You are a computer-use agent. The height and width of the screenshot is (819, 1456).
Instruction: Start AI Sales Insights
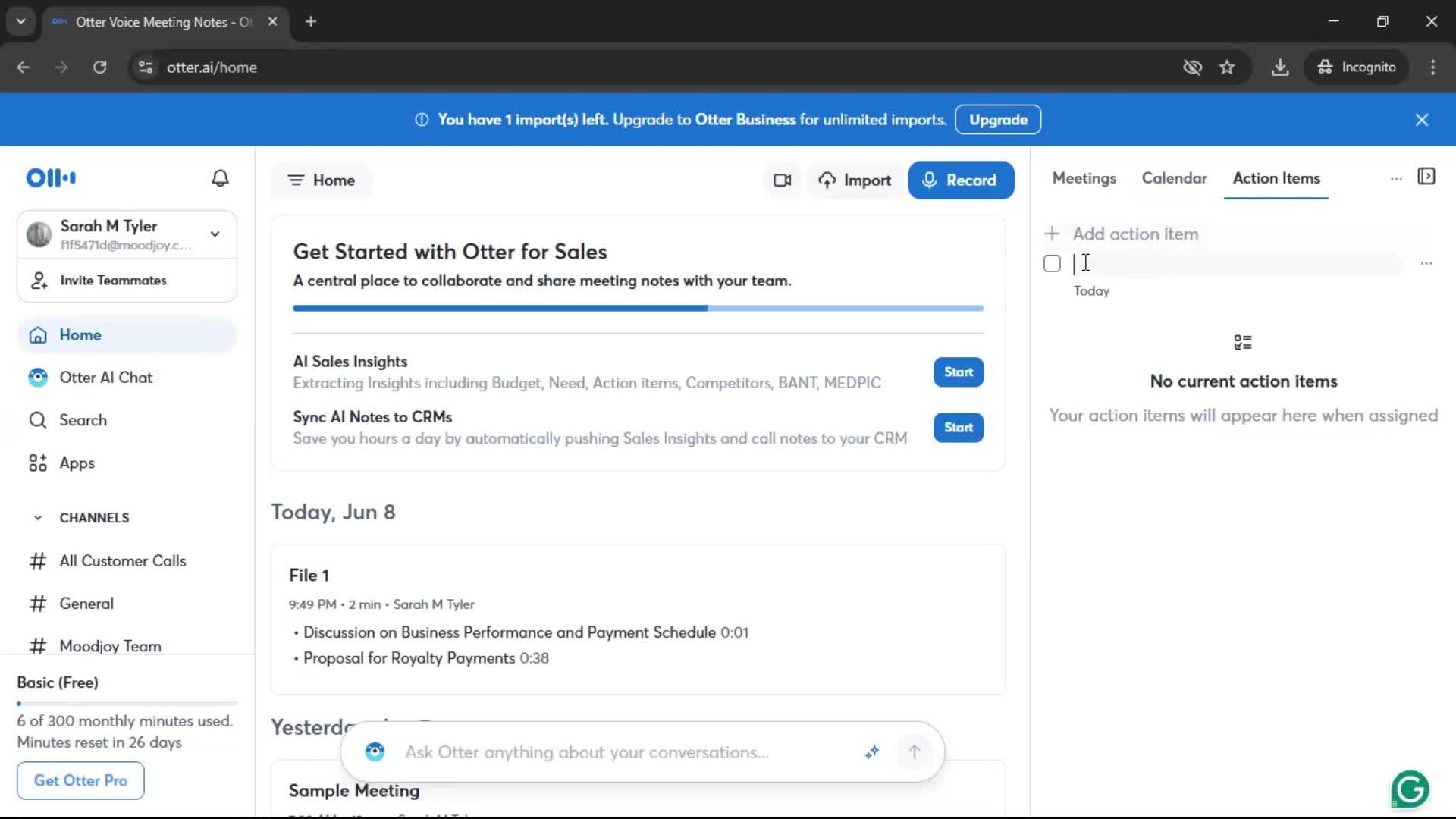959,372
